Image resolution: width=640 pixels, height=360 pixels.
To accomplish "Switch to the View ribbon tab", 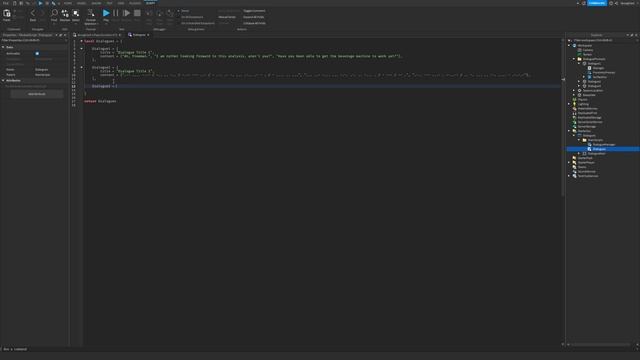I will [121, 3].
